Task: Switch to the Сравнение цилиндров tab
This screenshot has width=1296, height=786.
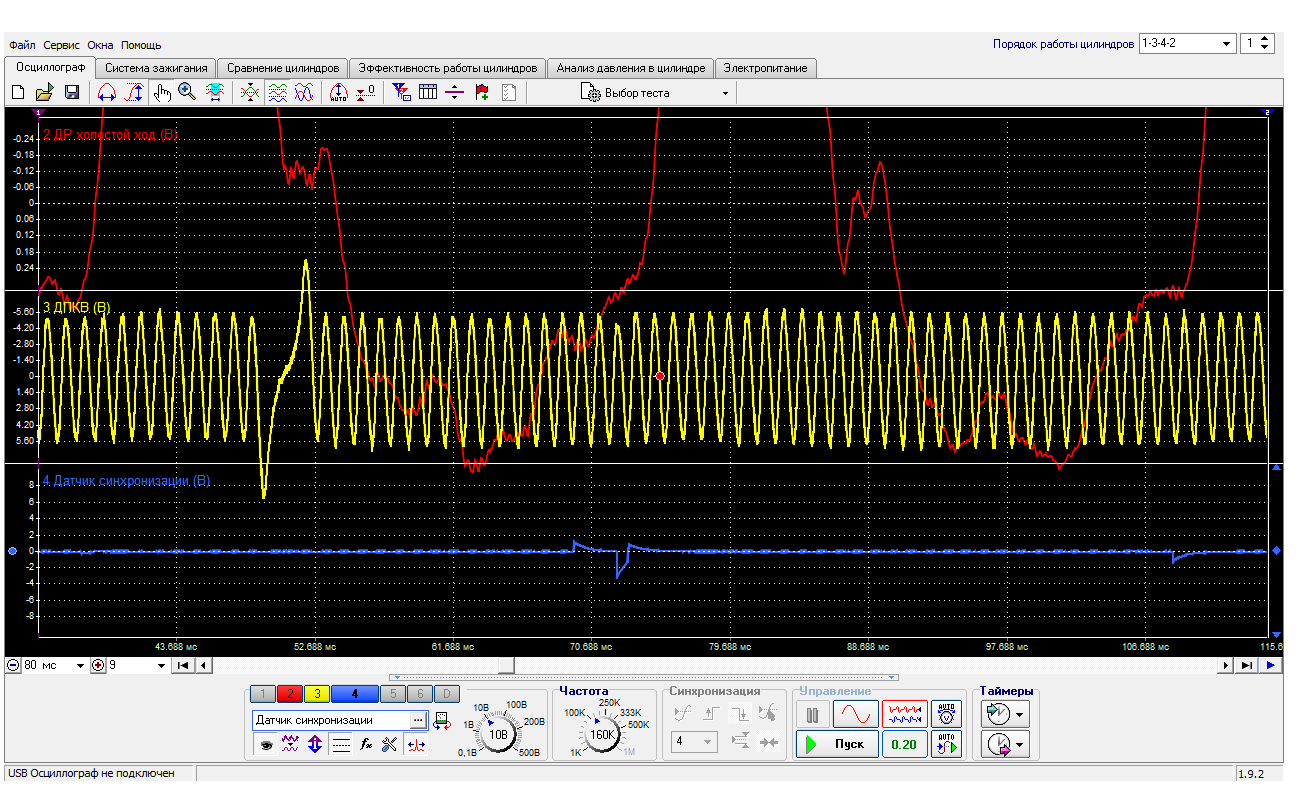Action: tap(283, 68)
